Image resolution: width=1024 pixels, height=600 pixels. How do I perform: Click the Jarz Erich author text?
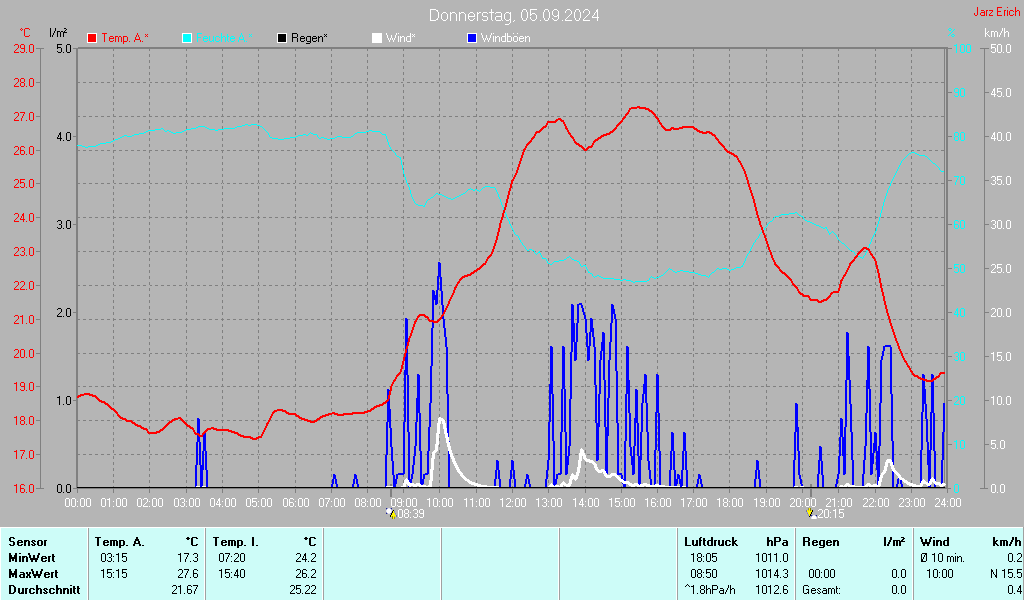996,12
